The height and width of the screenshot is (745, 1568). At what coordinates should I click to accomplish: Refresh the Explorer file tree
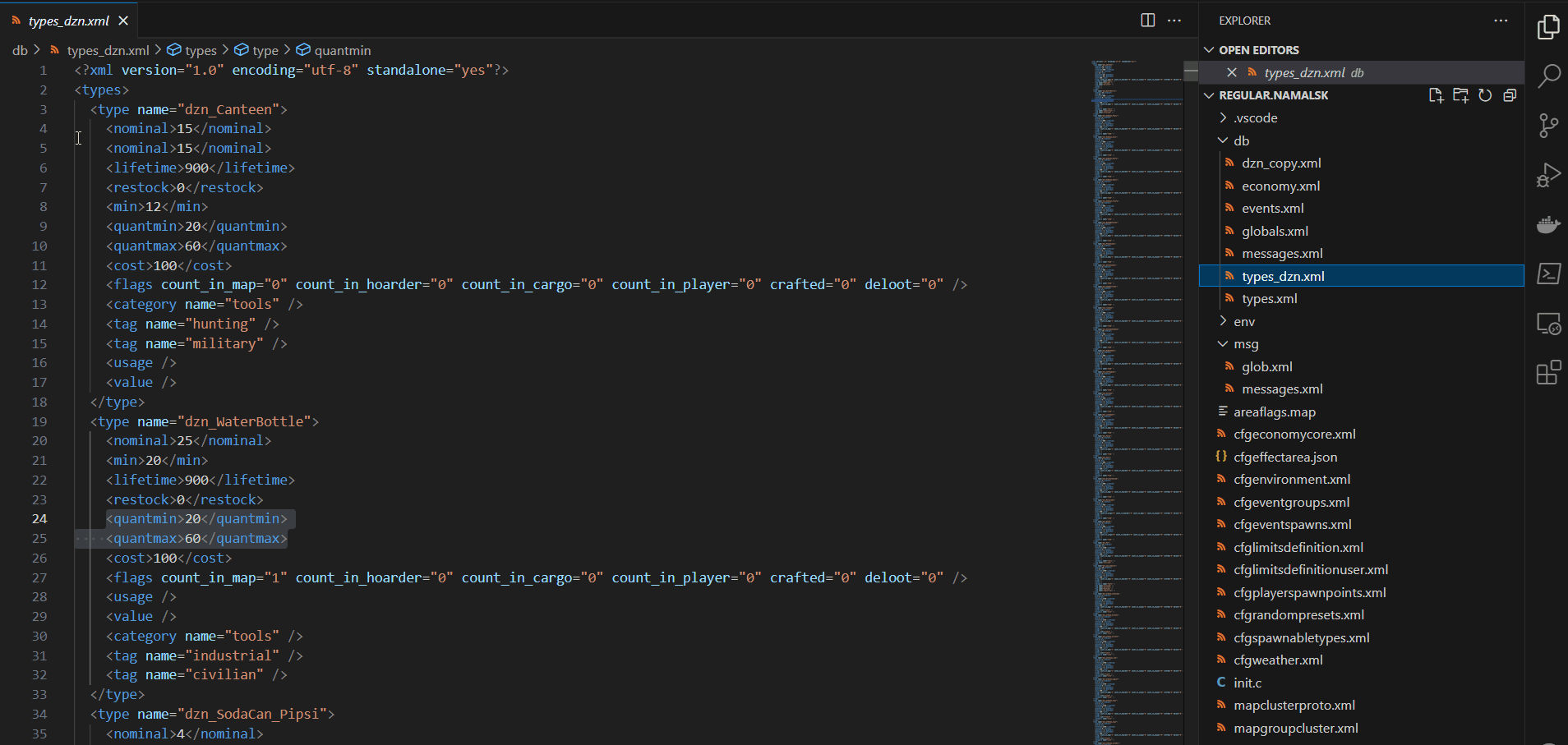[1485, 95]
